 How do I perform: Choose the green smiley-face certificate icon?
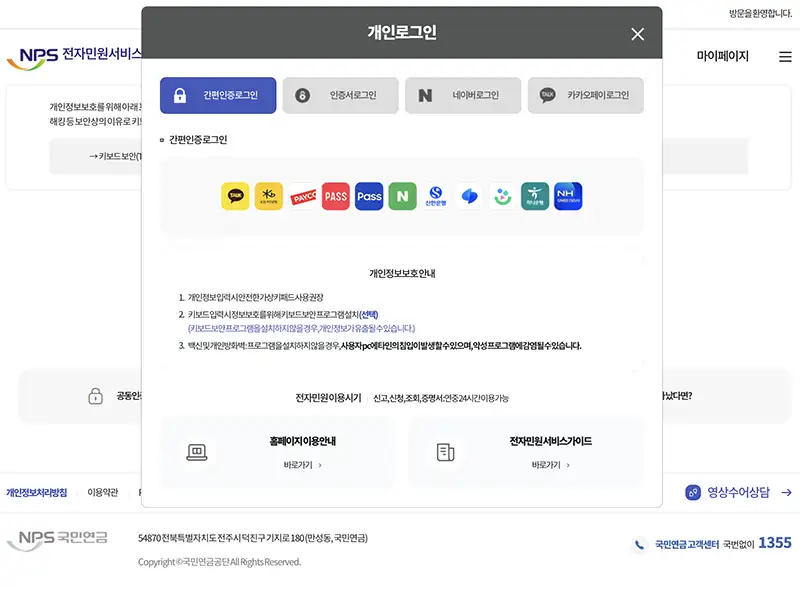click(503, 196)
